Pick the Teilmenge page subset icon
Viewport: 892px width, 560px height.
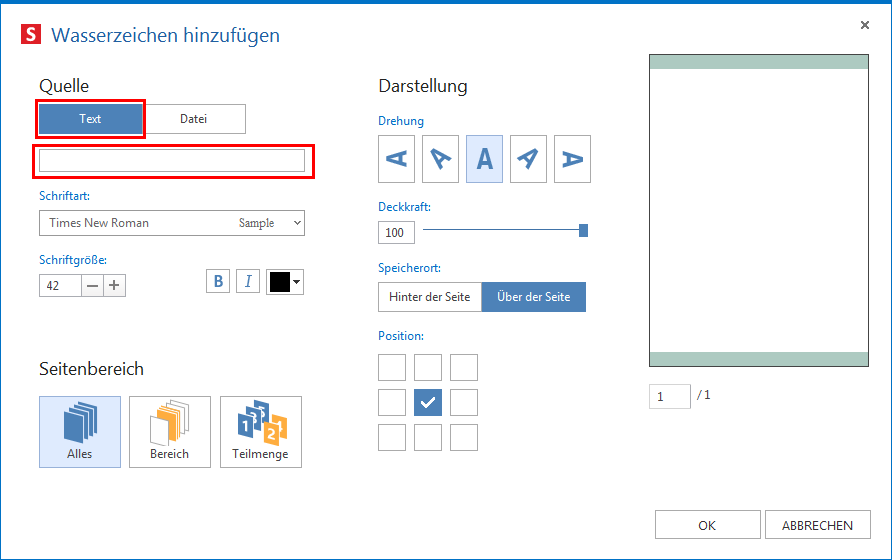(261, 432)
